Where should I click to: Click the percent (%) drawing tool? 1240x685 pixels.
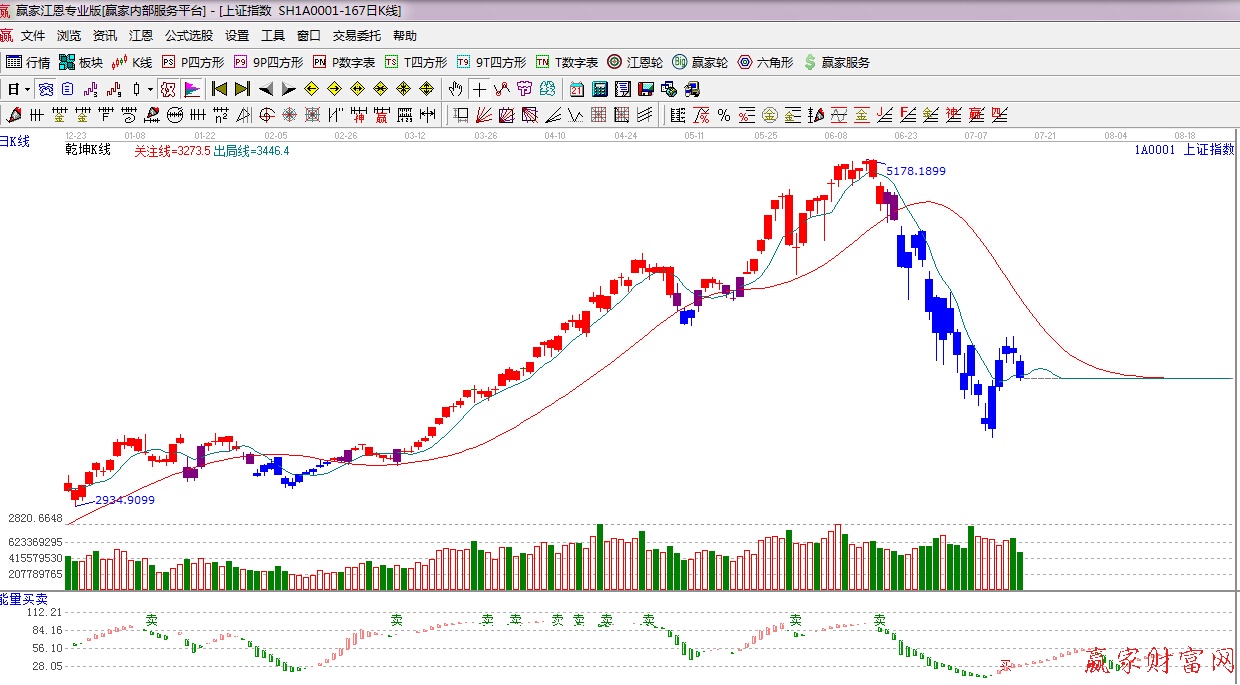pos(723,114)
